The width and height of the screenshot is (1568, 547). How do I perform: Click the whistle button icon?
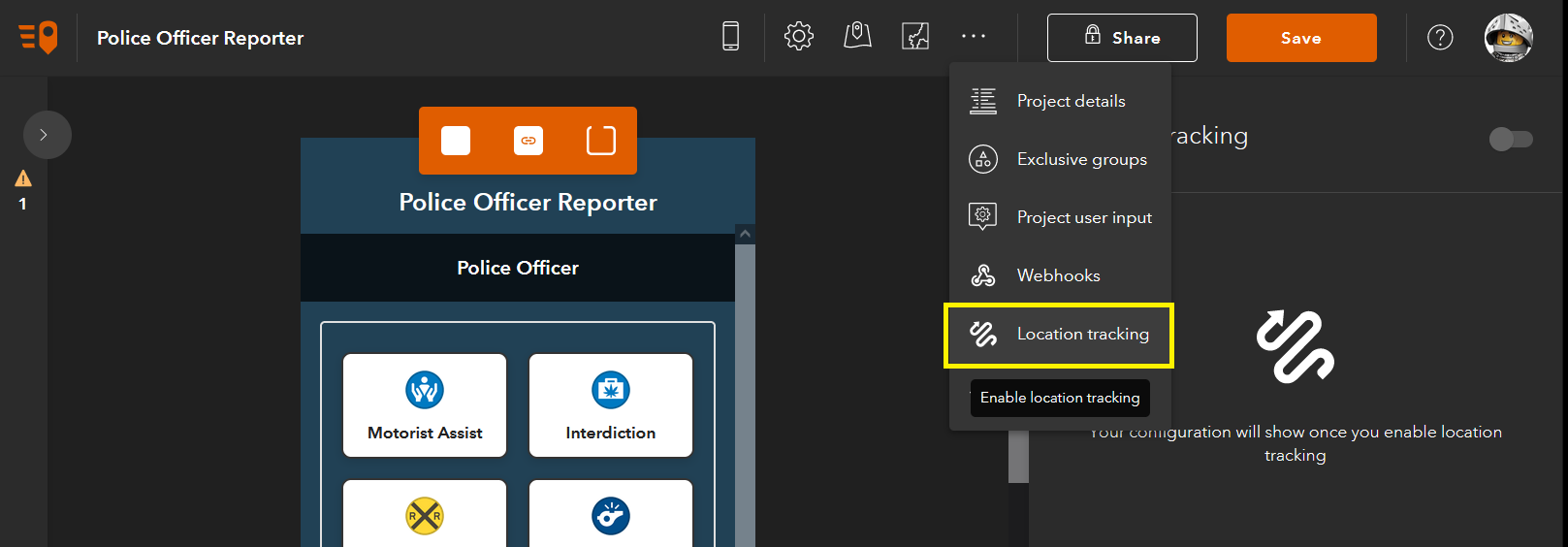coord(611,516)
